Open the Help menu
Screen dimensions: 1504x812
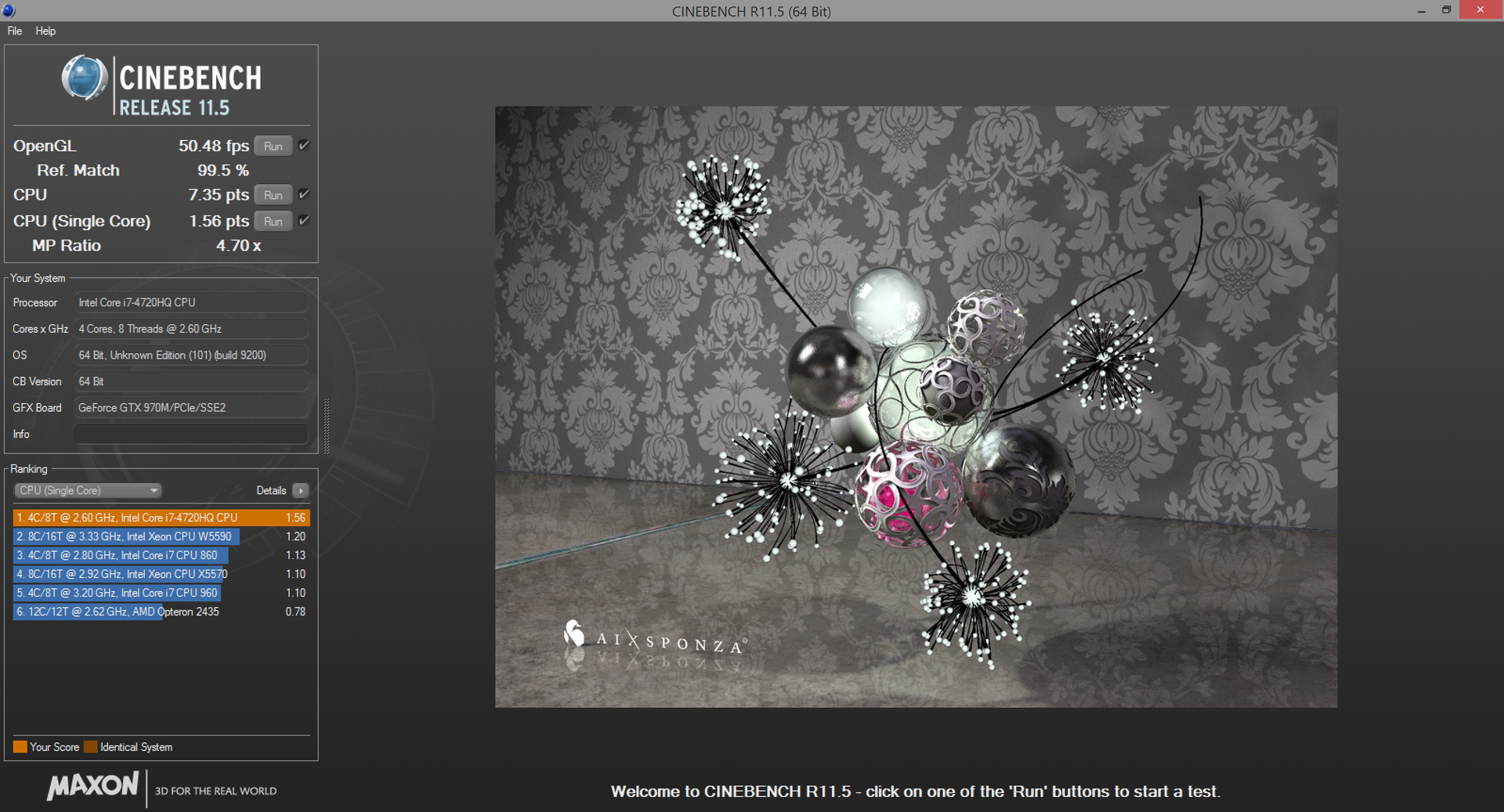45,31
